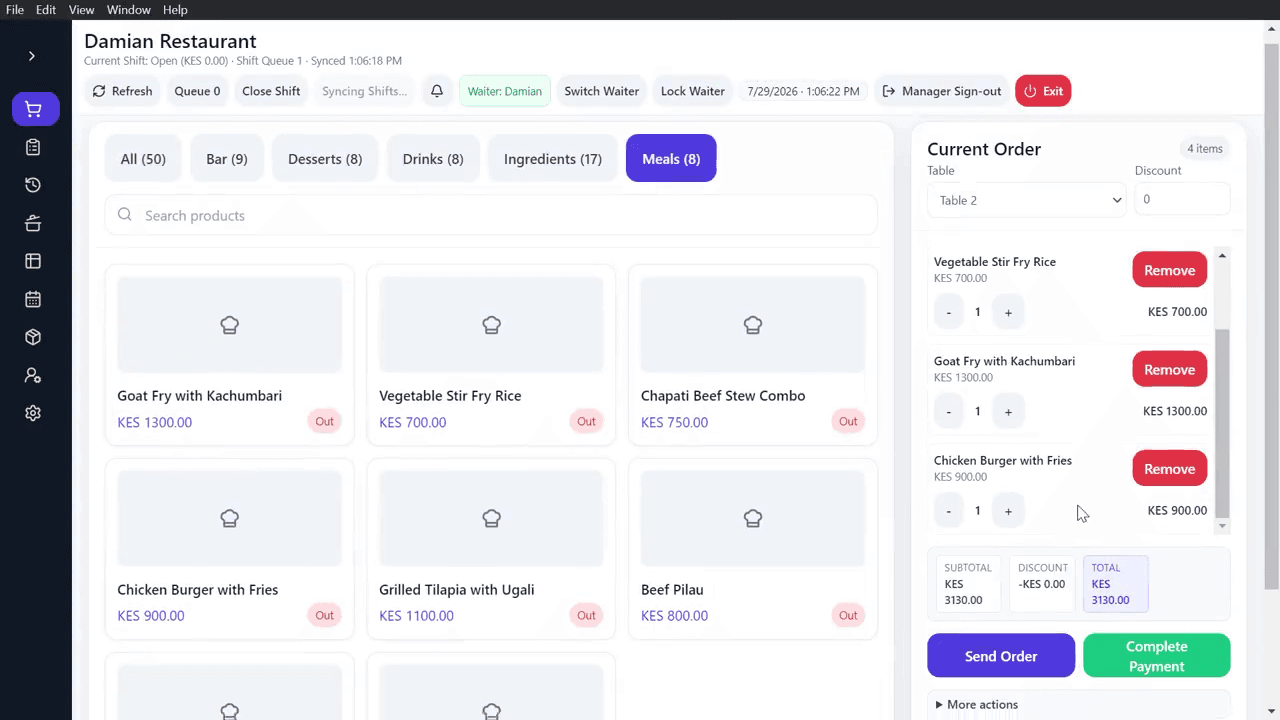Select the Desserts (8) category tab

tap(325, 158)
